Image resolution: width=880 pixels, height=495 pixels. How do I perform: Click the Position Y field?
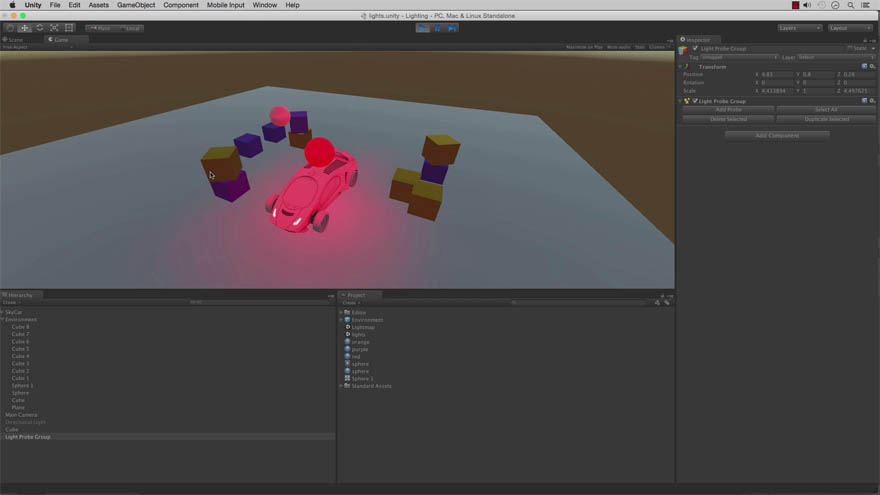pyautogui.click(x=818, y=74)
